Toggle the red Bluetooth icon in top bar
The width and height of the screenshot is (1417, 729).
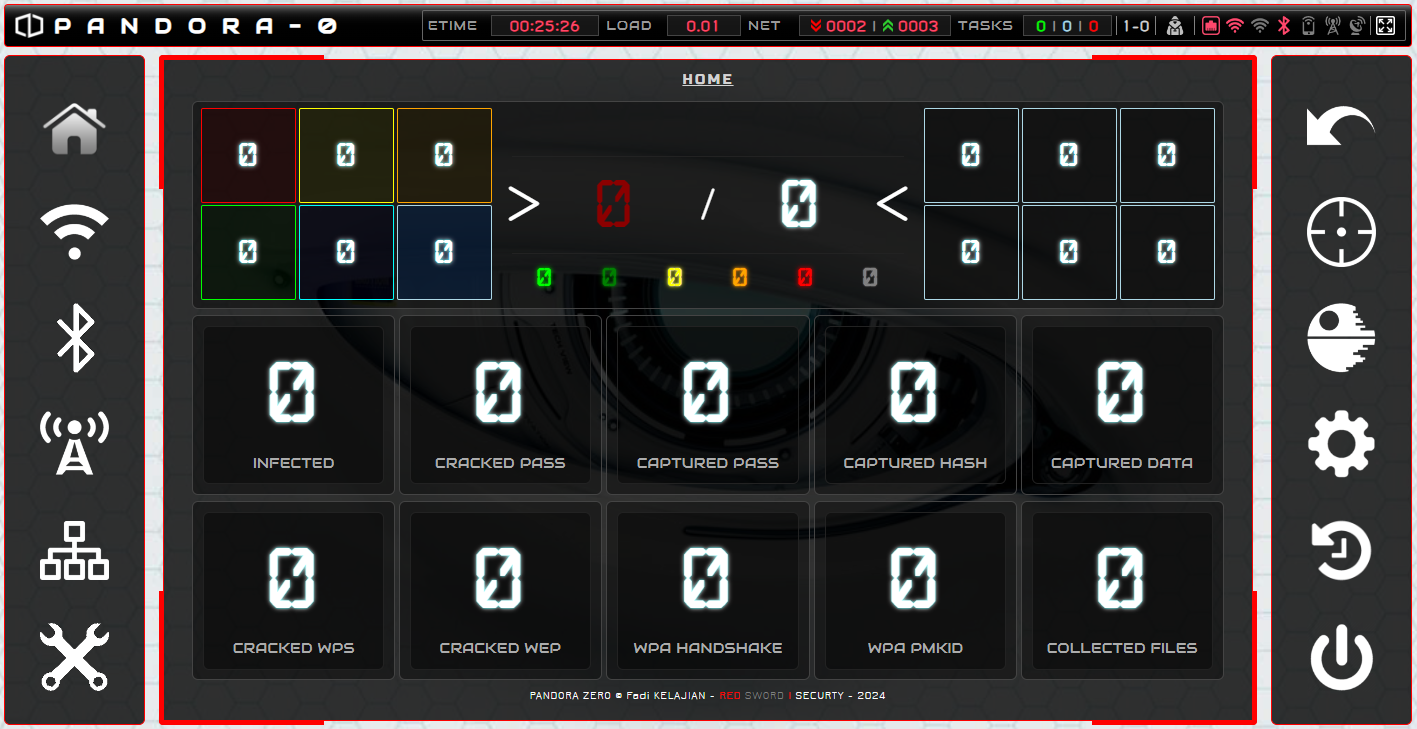pos(1285,26)
